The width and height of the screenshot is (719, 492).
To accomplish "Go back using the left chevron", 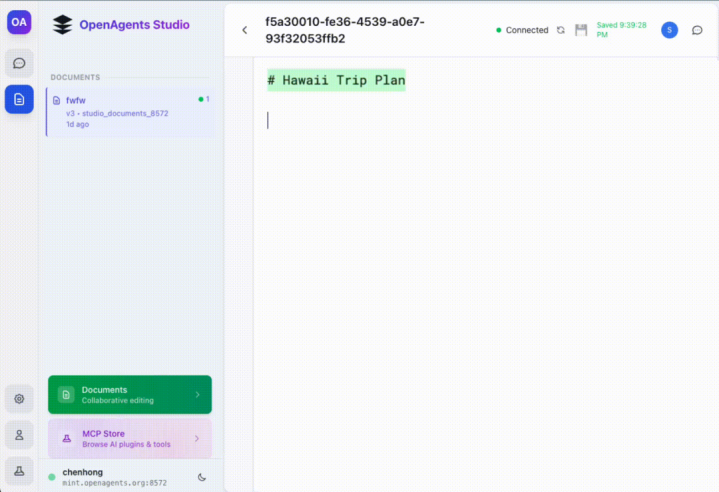I will pos(245,30).
